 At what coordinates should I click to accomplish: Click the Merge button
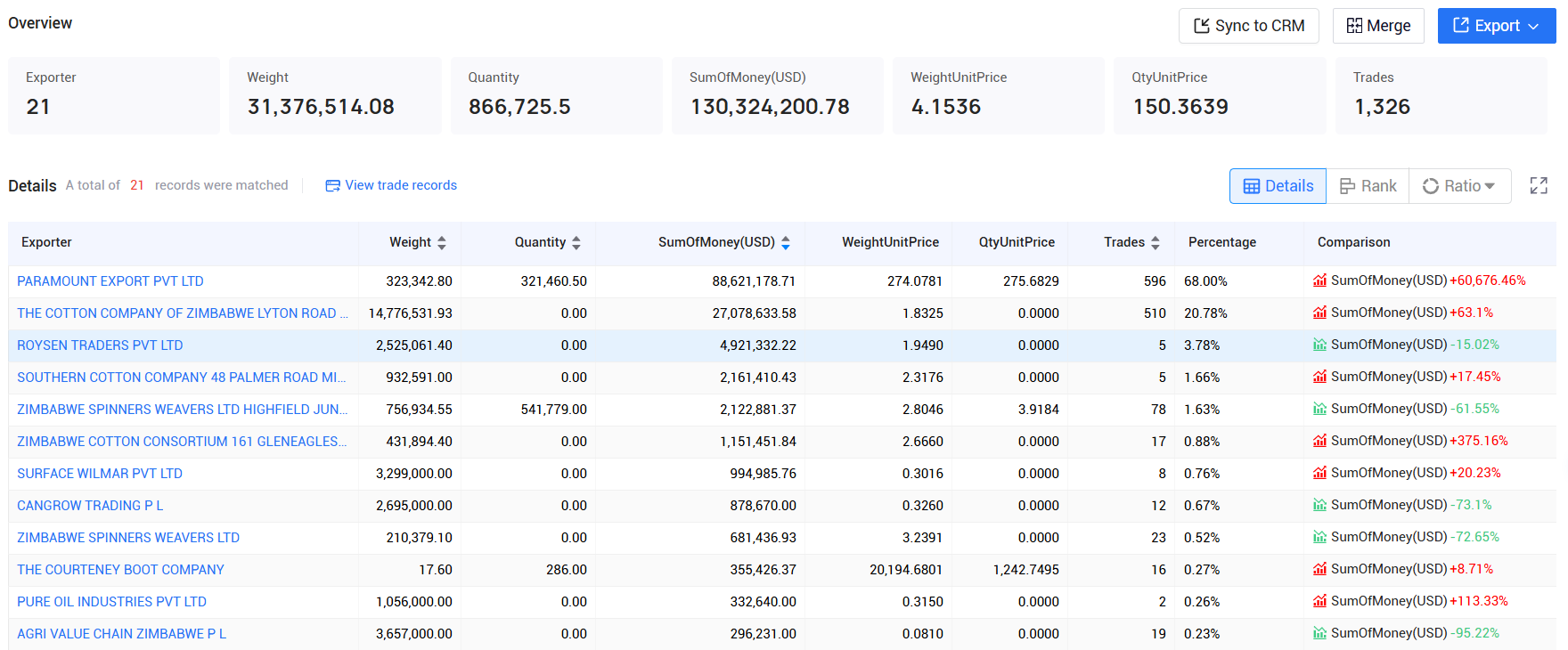click(1378, 26)
